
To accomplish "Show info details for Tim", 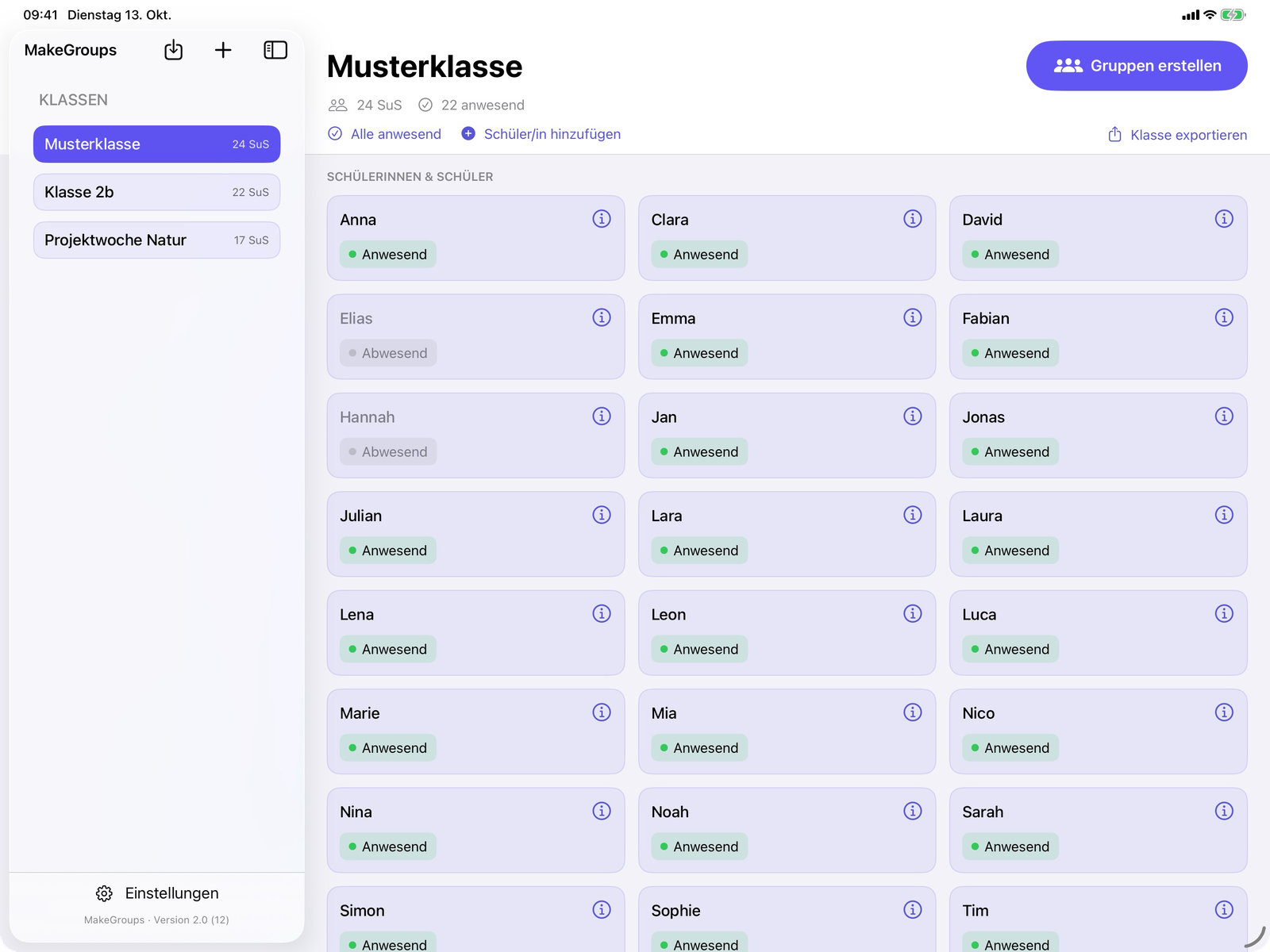I will click(x=1224, y=910).
